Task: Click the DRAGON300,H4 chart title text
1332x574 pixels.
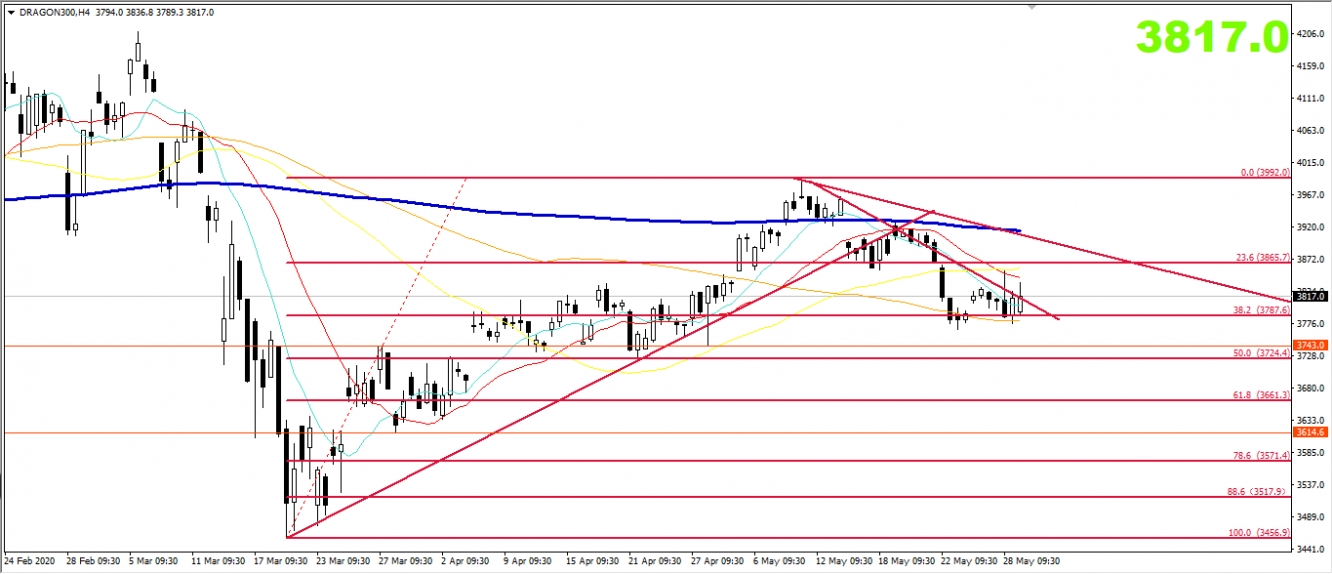Action: 52,12
